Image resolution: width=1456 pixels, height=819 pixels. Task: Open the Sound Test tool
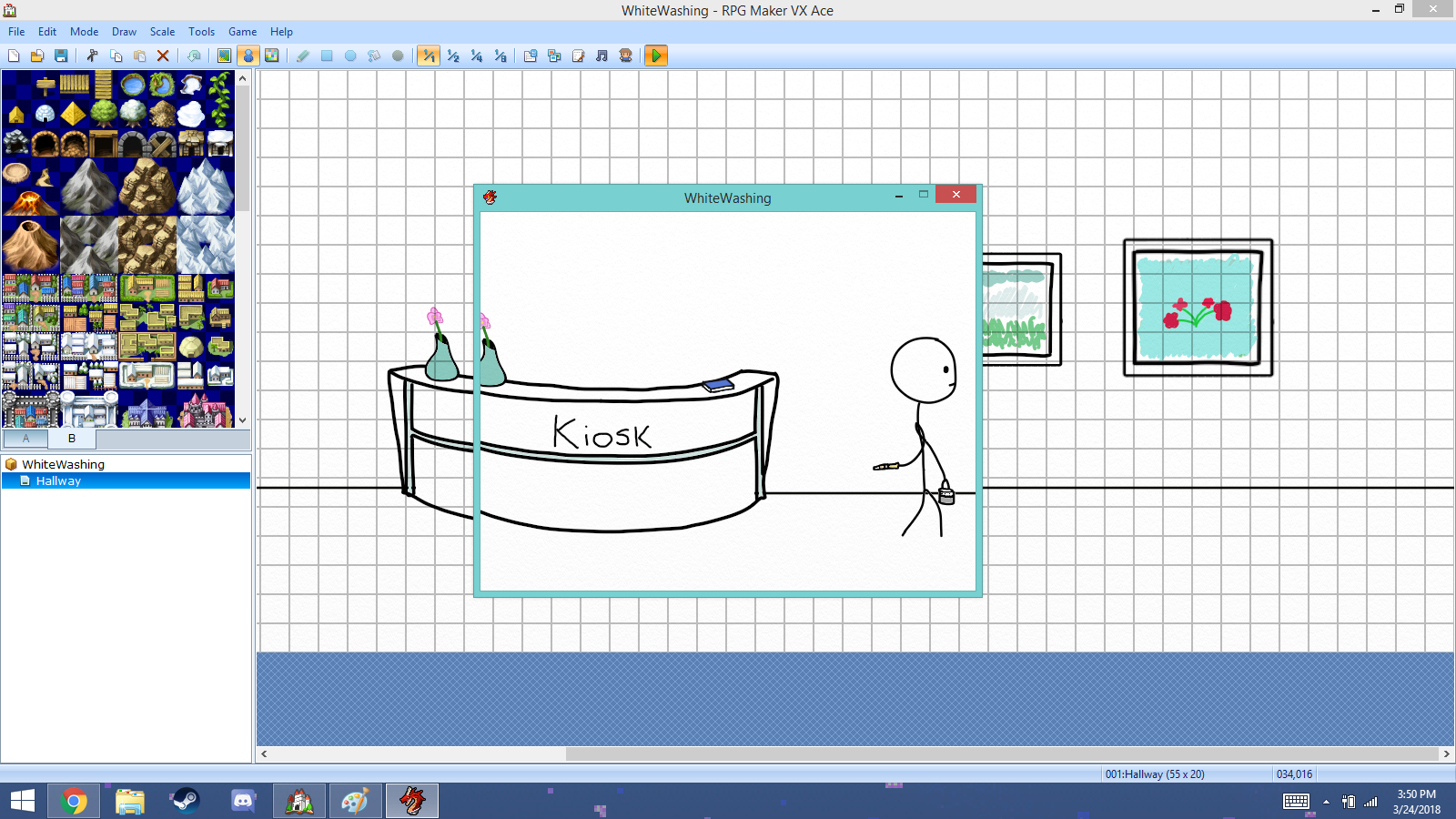coord(602,56)
